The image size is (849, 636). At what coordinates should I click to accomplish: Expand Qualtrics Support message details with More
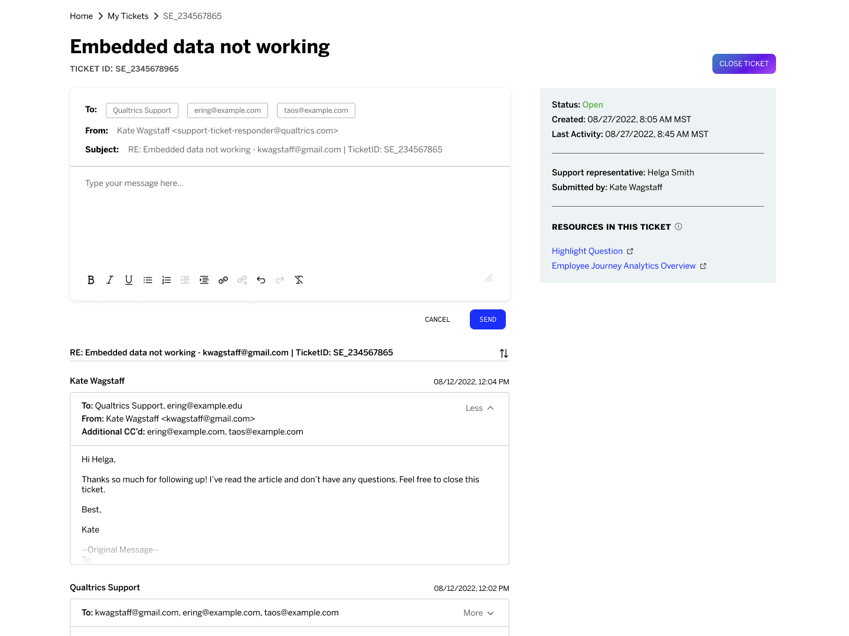(x=479, y=613)
